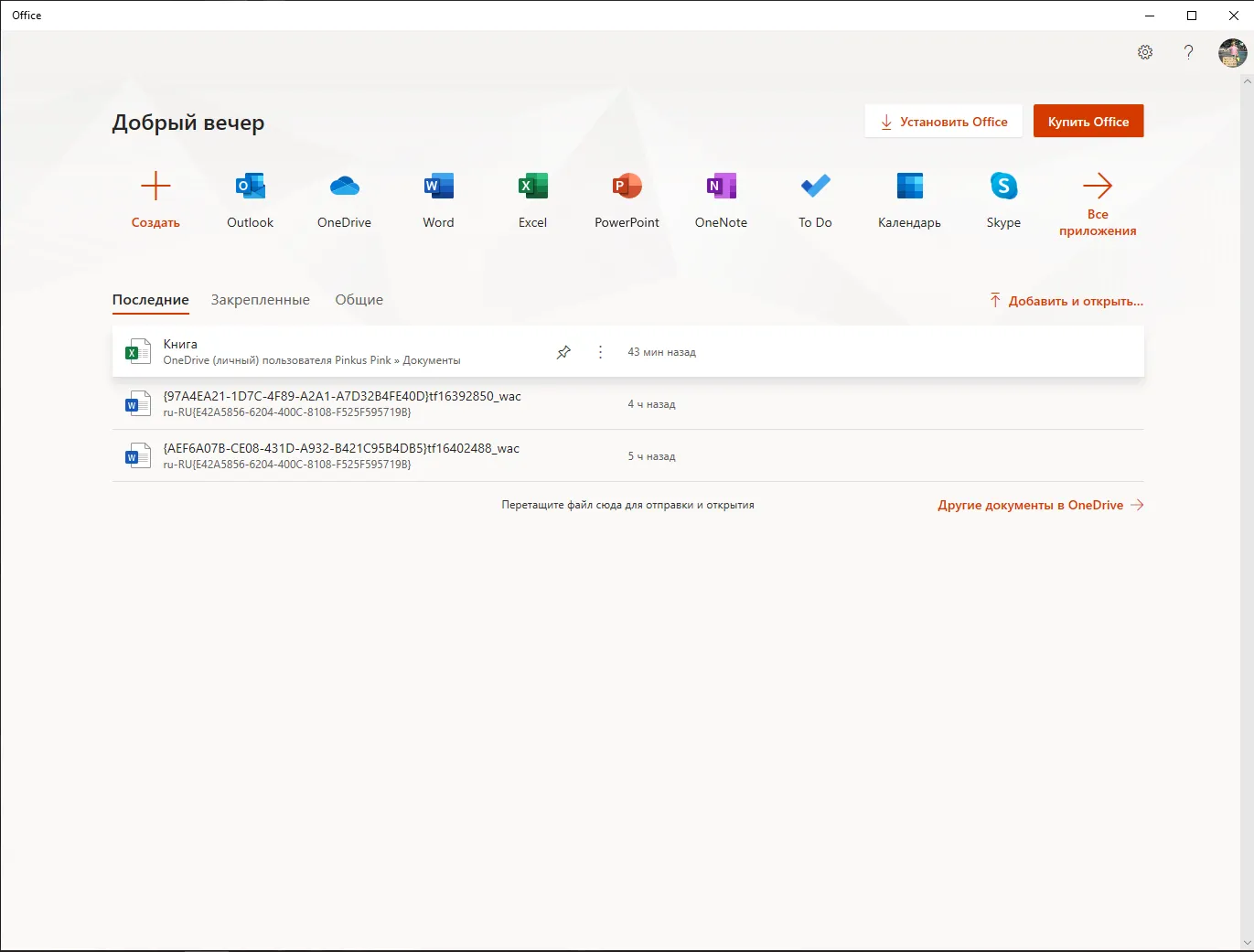Screen dimensions: 1254x952
Task: Switch to the Закрепленные tab
Action: [x=261, y=300]
